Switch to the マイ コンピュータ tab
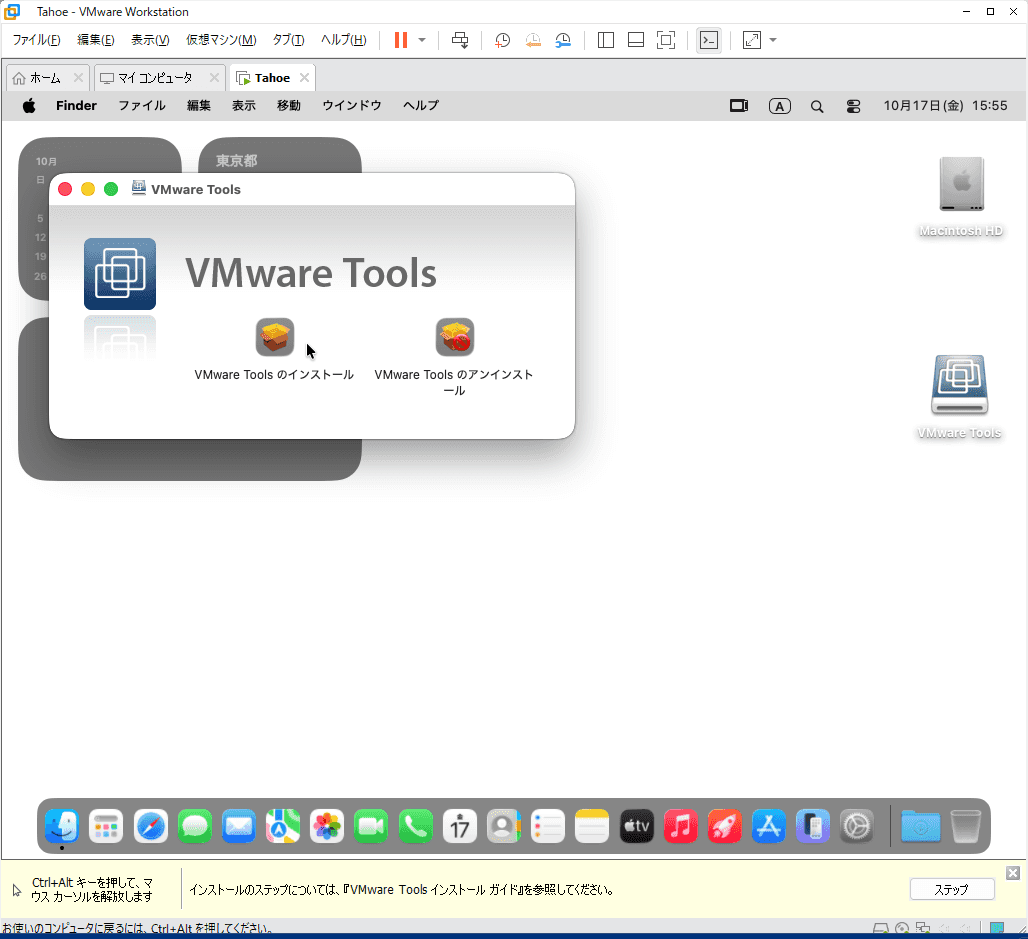Image resolution: width=1028 pixels, height=939 pixels. 154,78
